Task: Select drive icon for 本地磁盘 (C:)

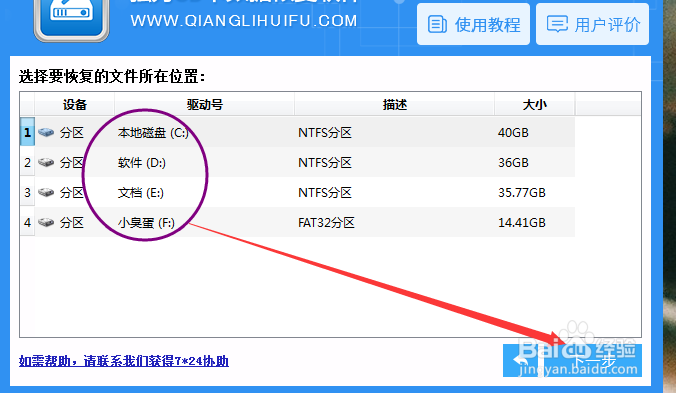Action: (x=46, y=132)
